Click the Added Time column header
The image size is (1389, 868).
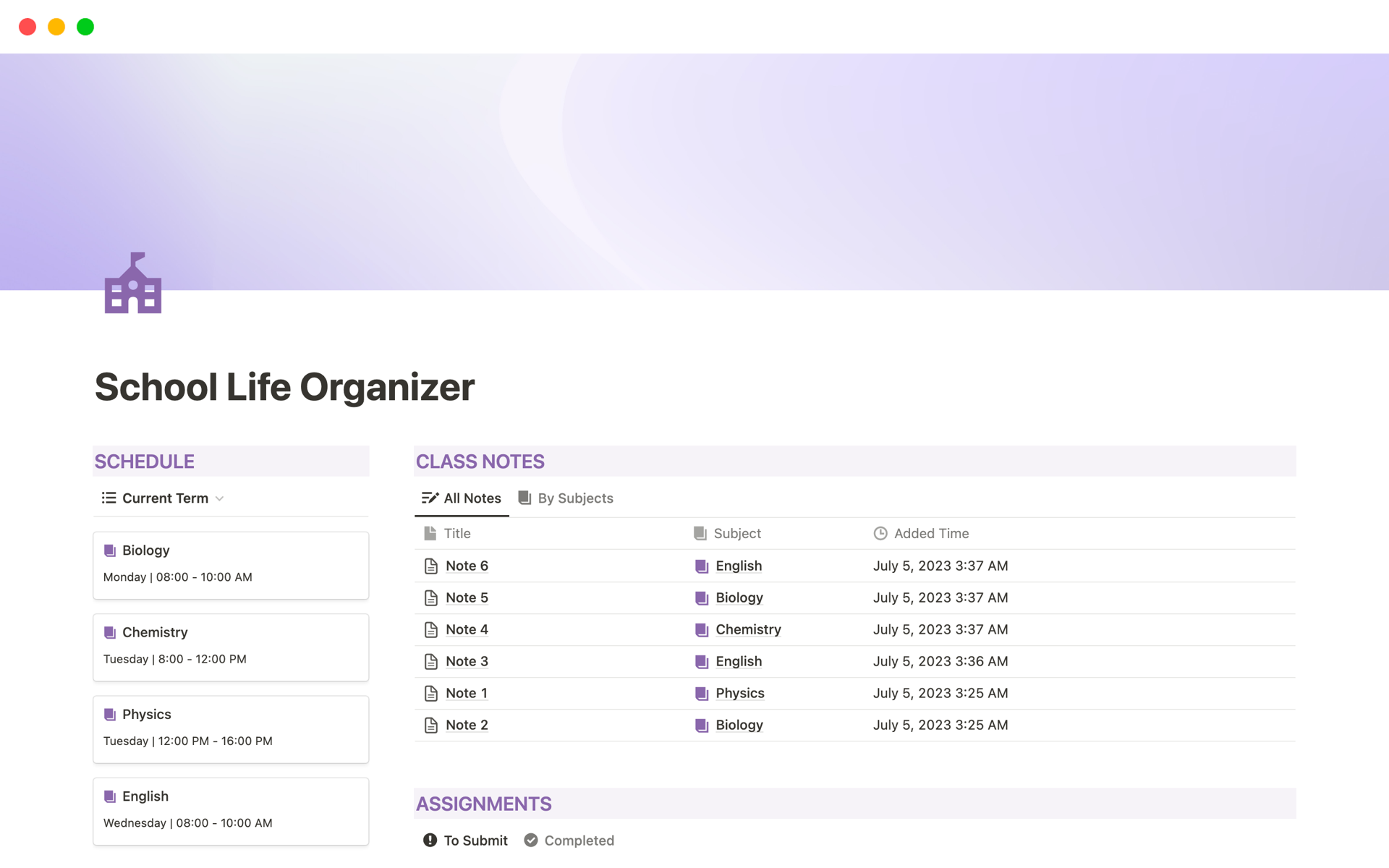pyautogui.click(x=929, y=533)
